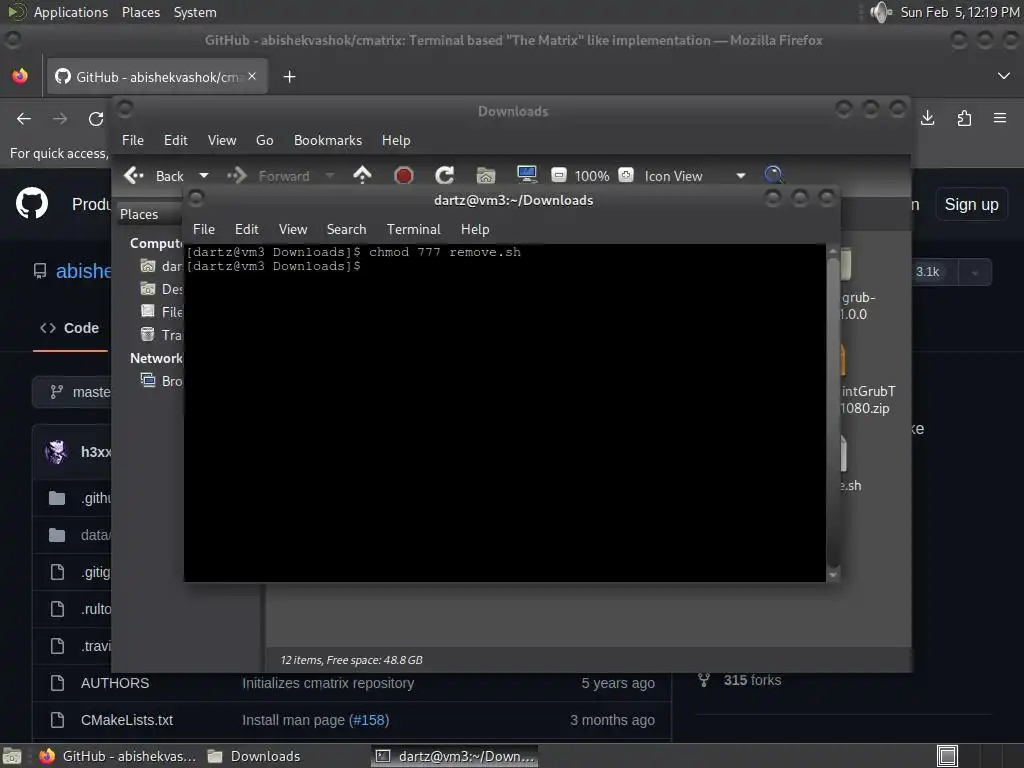Open Help menu in terminal window
Viewport: 1024px width, 768px height.
tap(475, 229)
